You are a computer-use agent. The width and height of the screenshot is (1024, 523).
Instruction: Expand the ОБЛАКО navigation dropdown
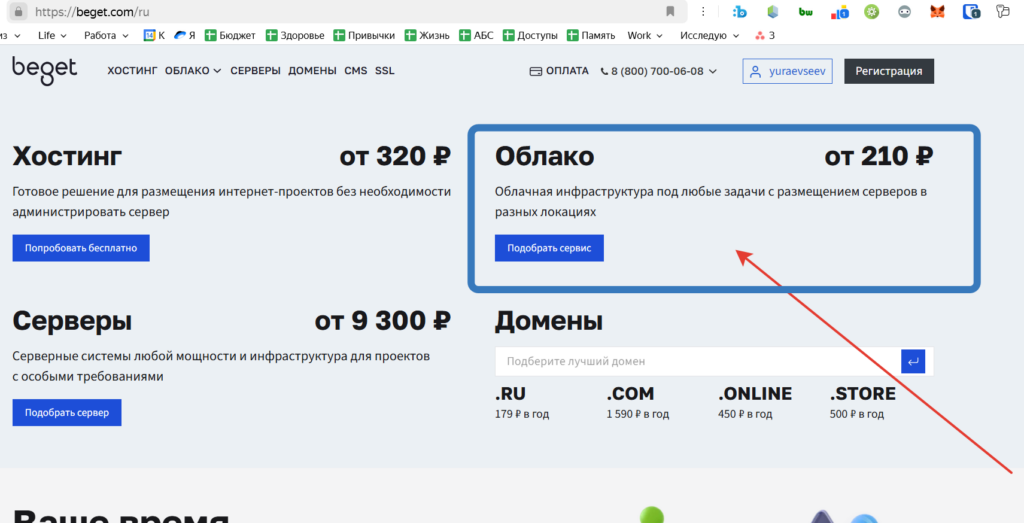(x=192, y=71)
